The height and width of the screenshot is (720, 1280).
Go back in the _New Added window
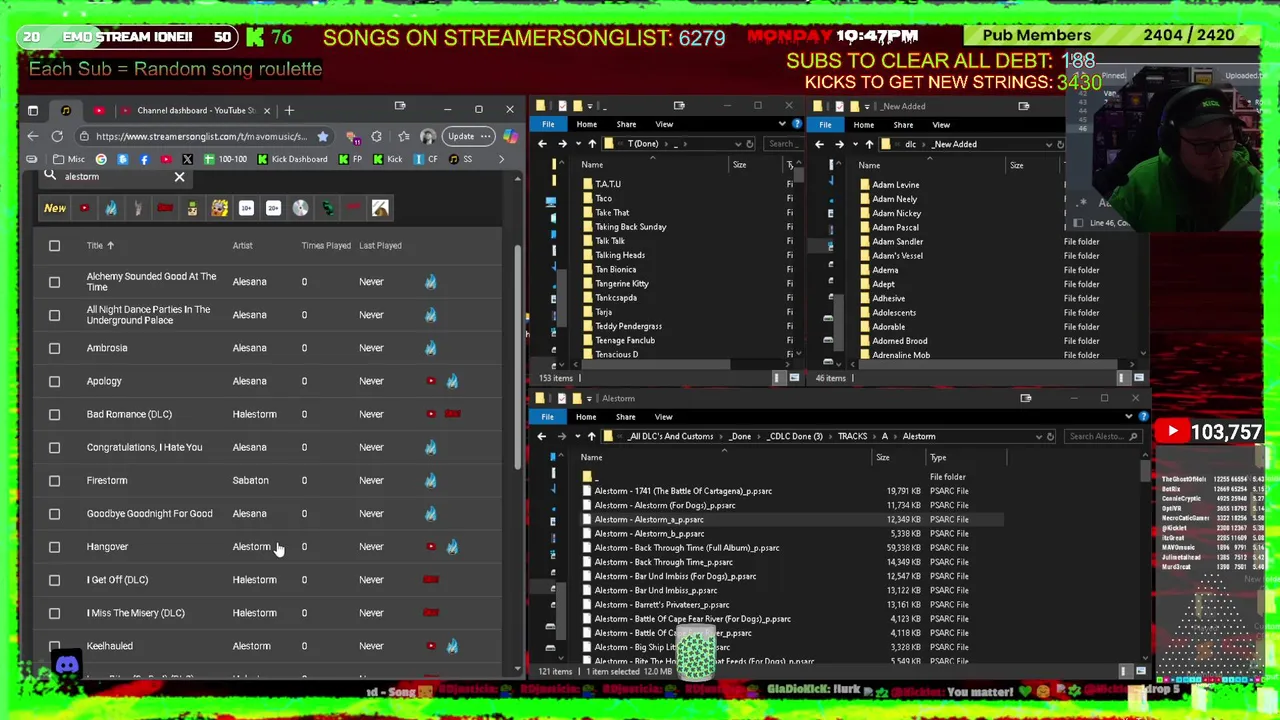pos(819,144)
